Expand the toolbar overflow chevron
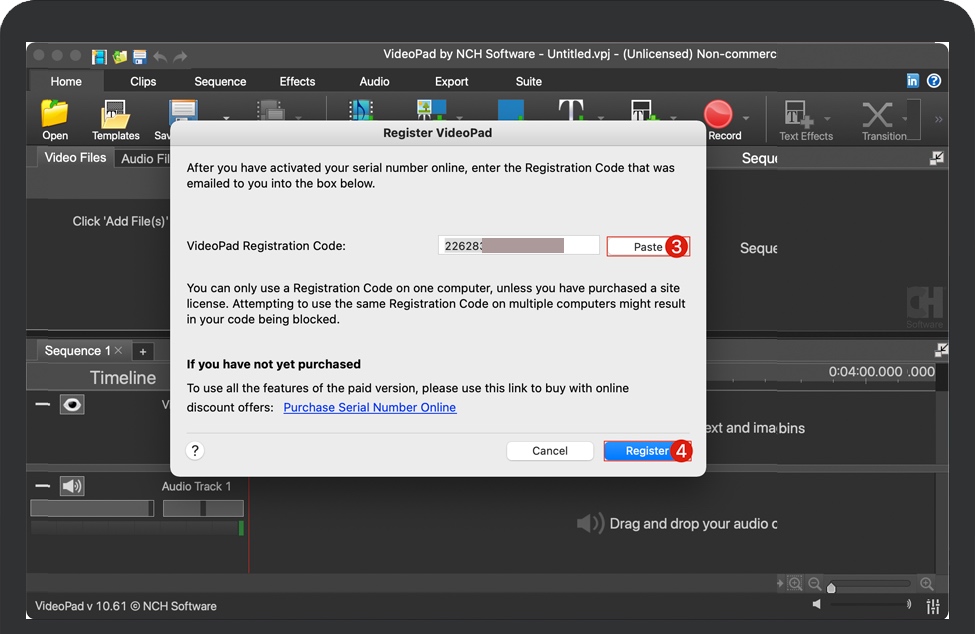The height and width of the screenshot is (634, 975). coord(938,119)
